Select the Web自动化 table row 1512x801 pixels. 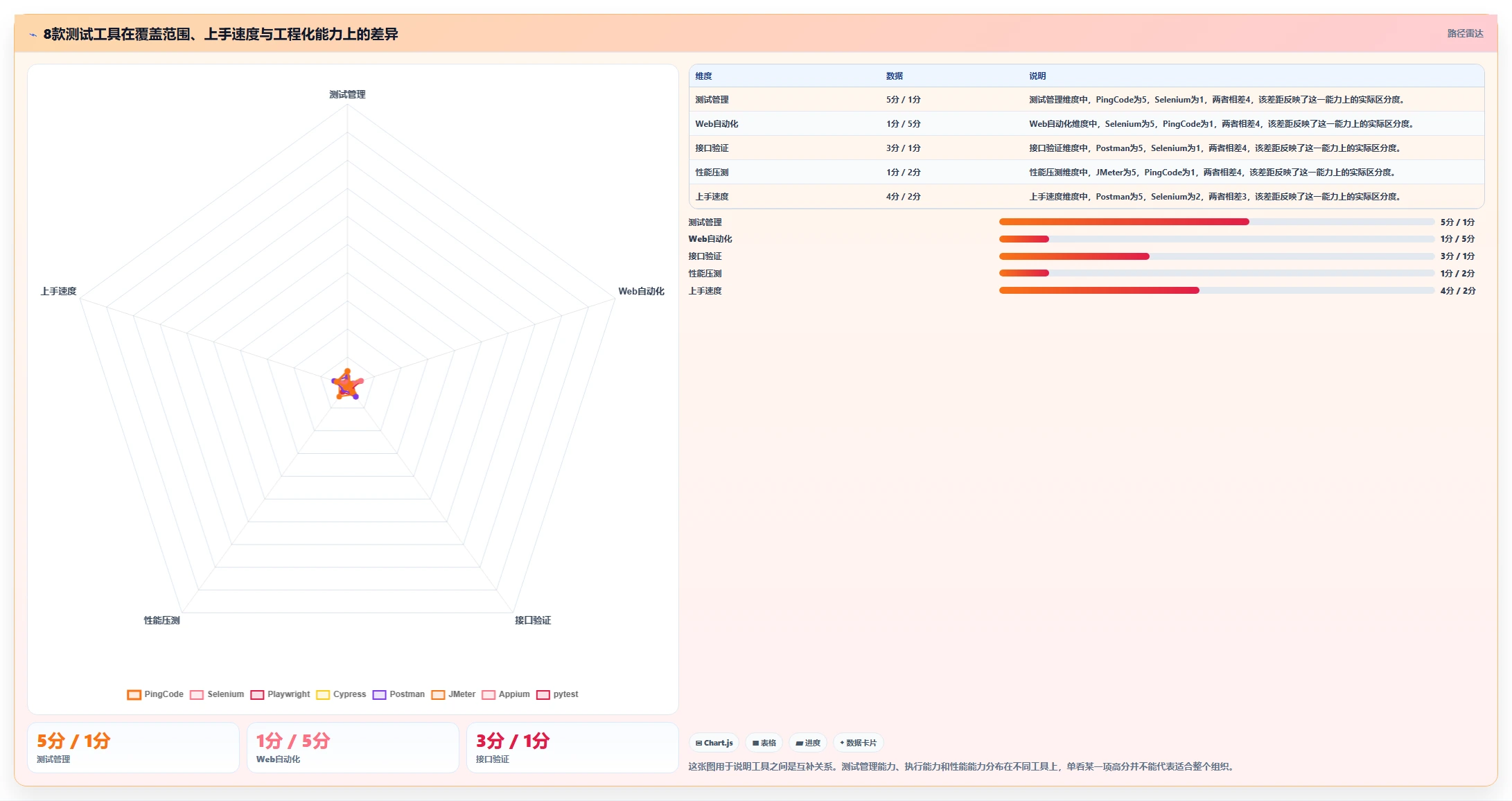[1086, 124]
